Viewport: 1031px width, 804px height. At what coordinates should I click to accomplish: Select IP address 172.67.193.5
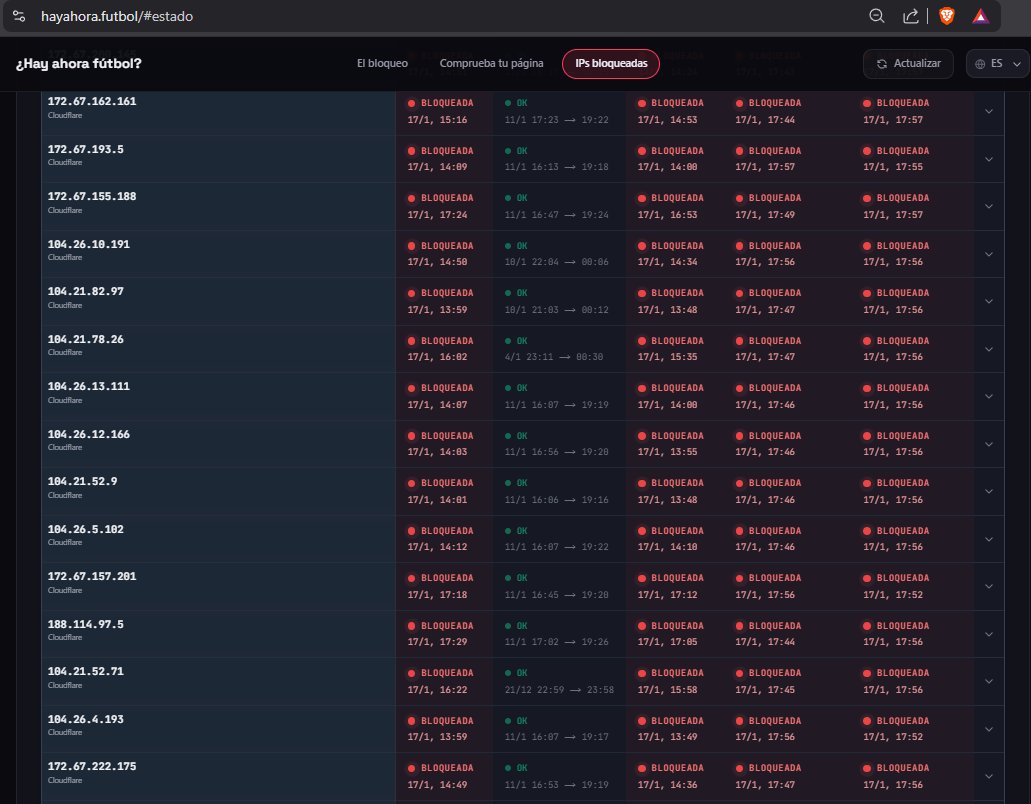[x=85, y=149]
